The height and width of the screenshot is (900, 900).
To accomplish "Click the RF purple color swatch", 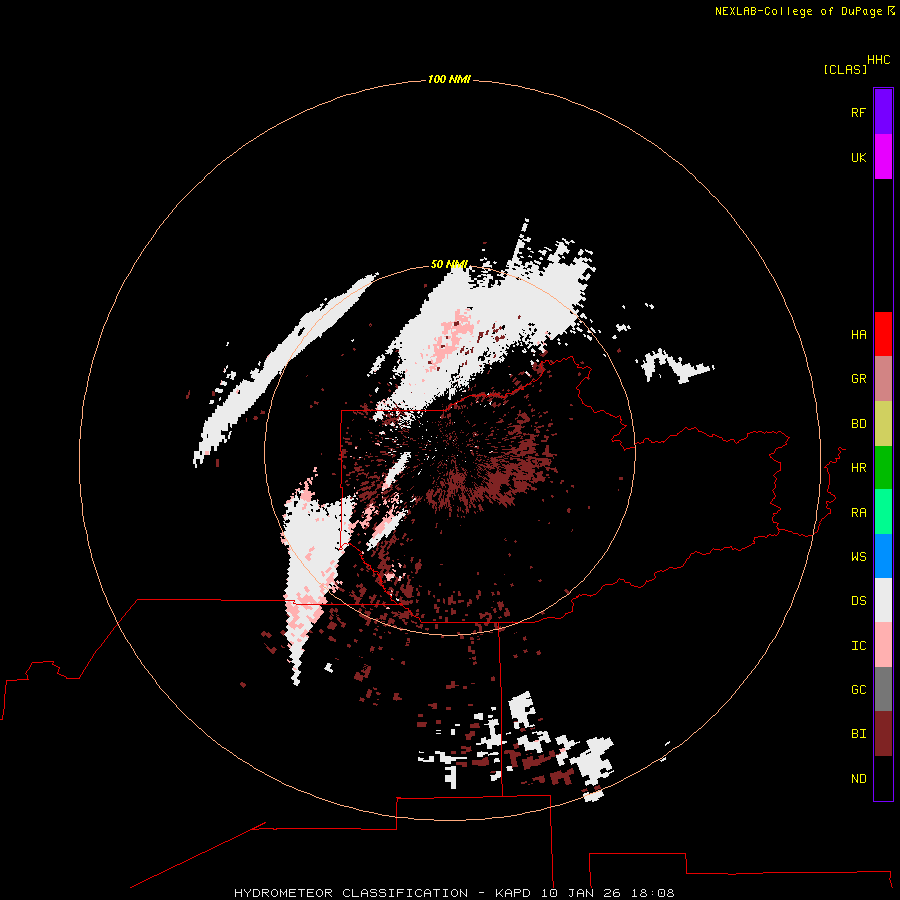I will click(x=883, y=112).
